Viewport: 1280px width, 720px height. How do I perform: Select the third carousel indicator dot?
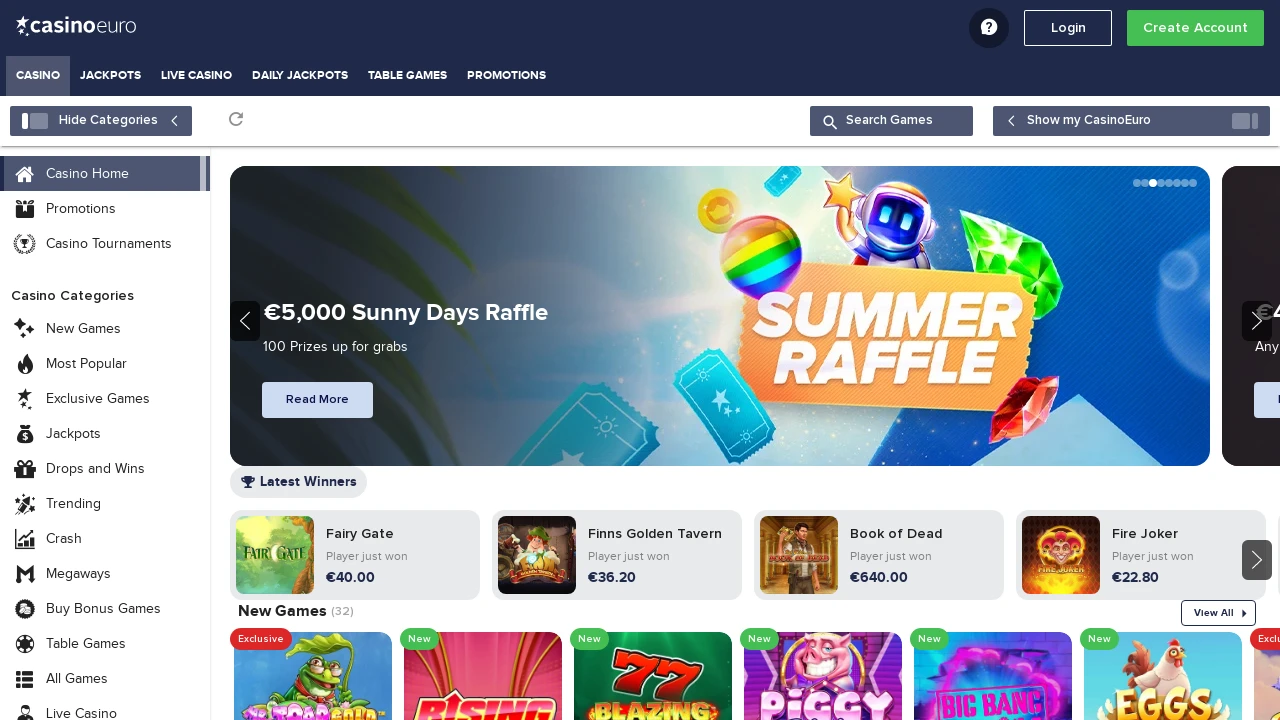point(1153,183)
